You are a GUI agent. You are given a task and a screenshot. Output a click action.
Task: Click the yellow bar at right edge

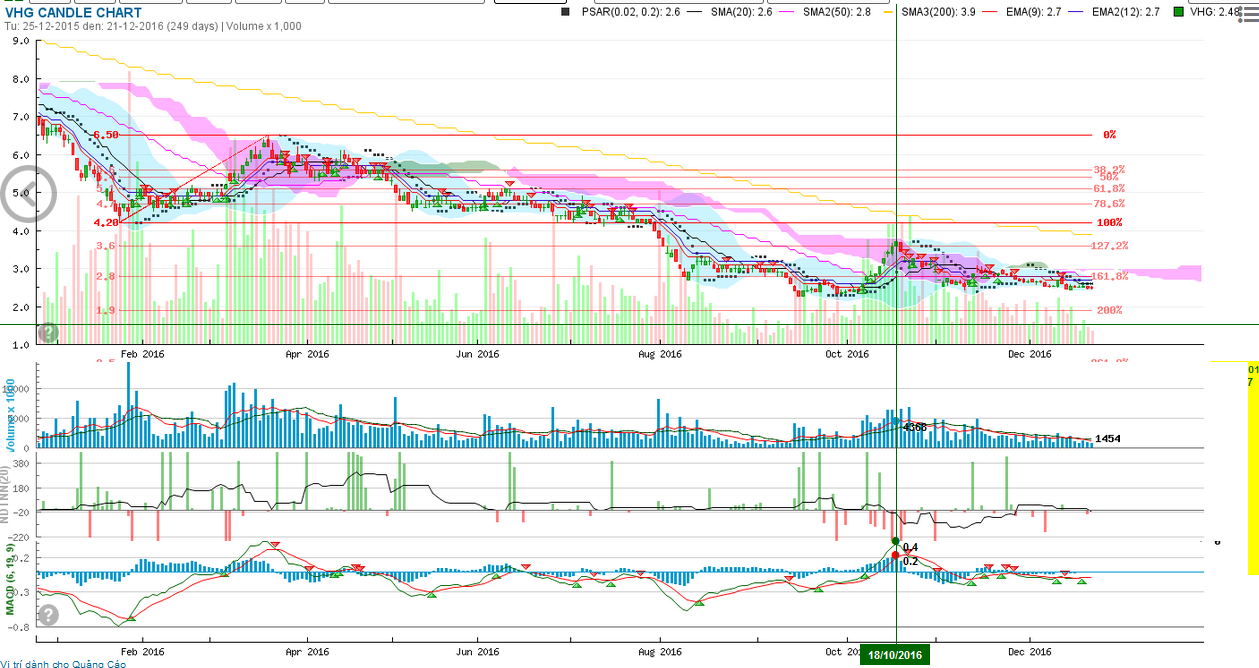(x=1252, y=469)
